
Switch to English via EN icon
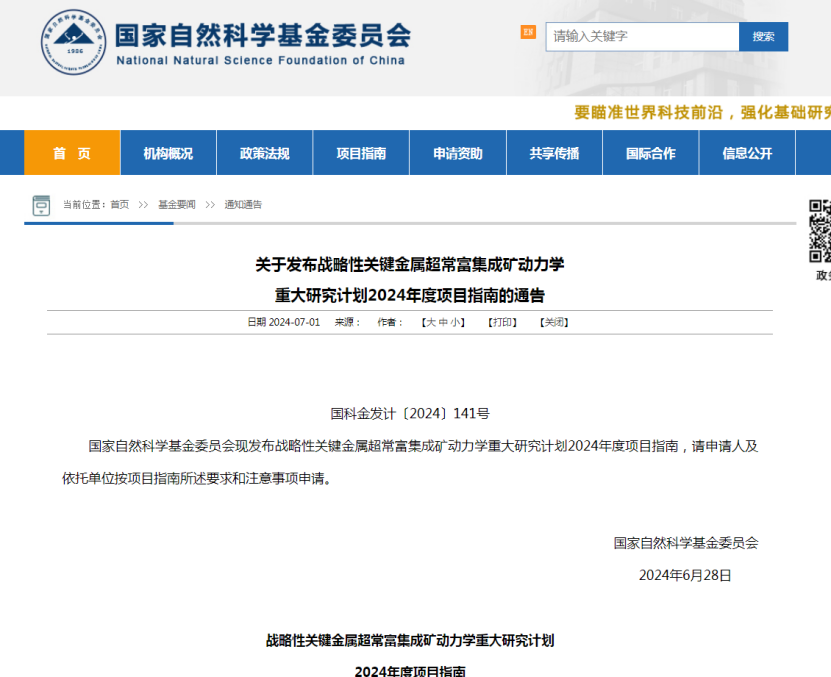[x=528, y=32]
